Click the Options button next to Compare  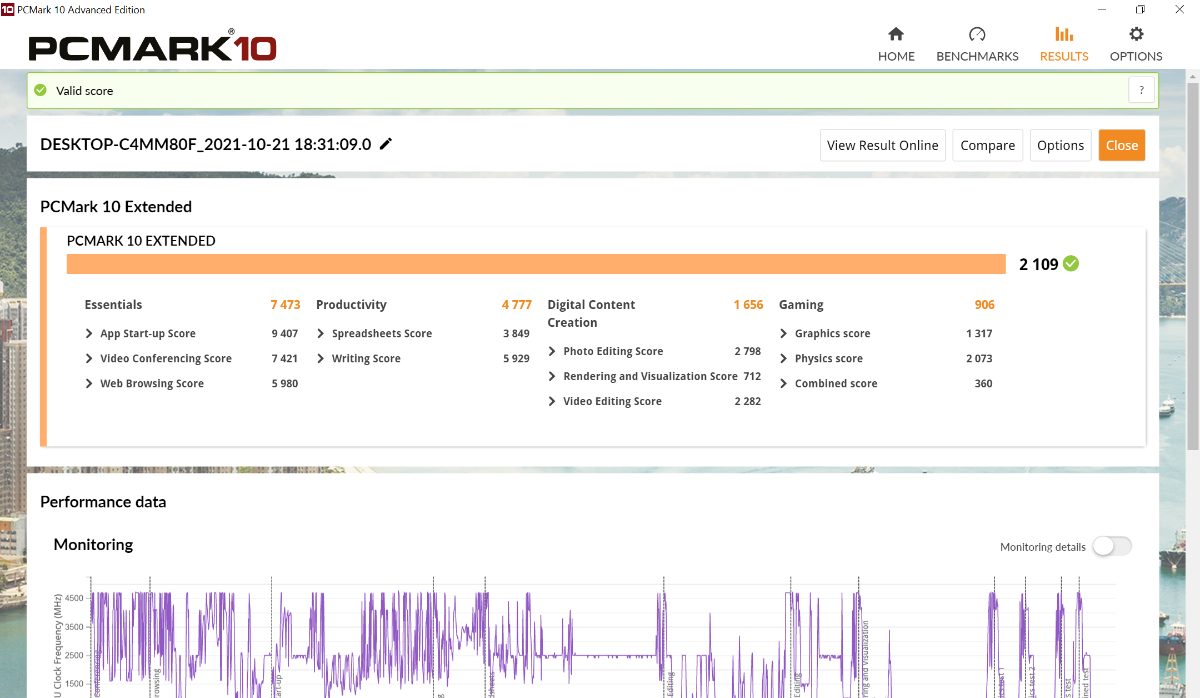1060,145
